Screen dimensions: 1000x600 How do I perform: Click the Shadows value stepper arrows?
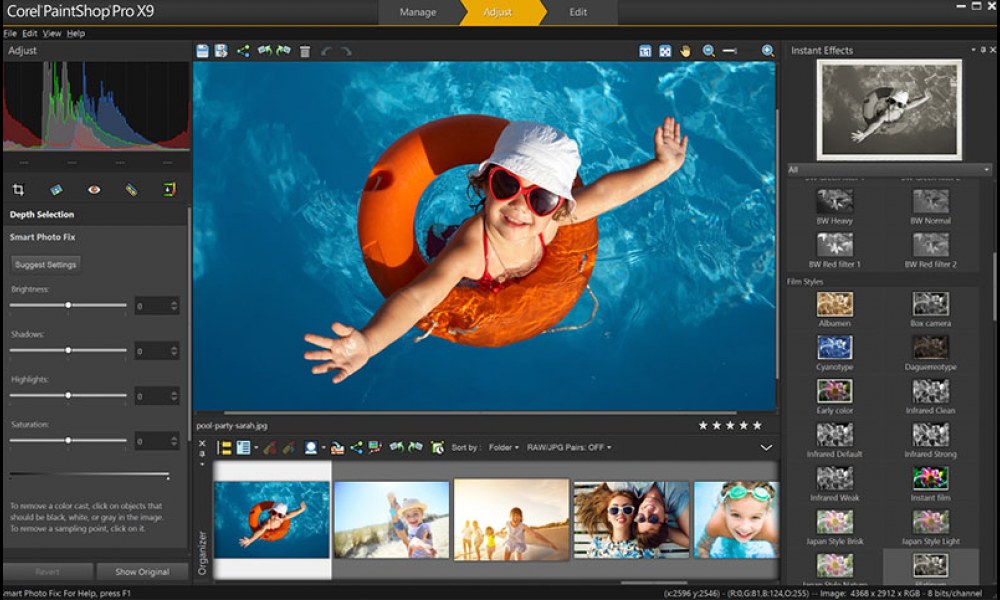tap(174, 351)
